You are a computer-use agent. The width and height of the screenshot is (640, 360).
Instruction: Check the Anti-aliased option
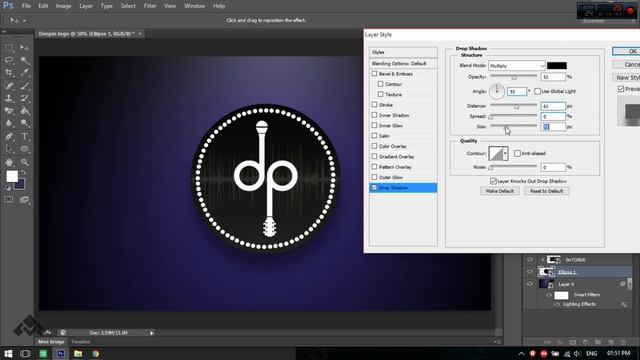coord(518,153)
